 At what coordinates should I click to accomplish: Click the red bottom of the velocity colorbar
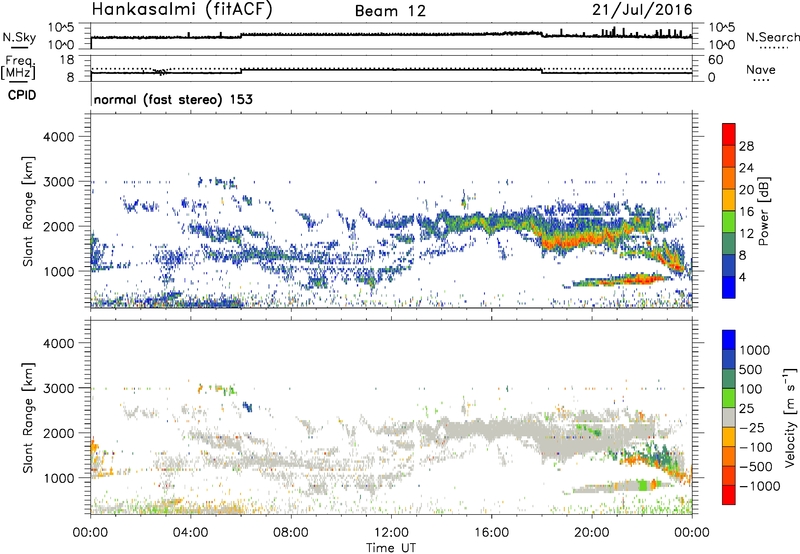click(729, 495)
